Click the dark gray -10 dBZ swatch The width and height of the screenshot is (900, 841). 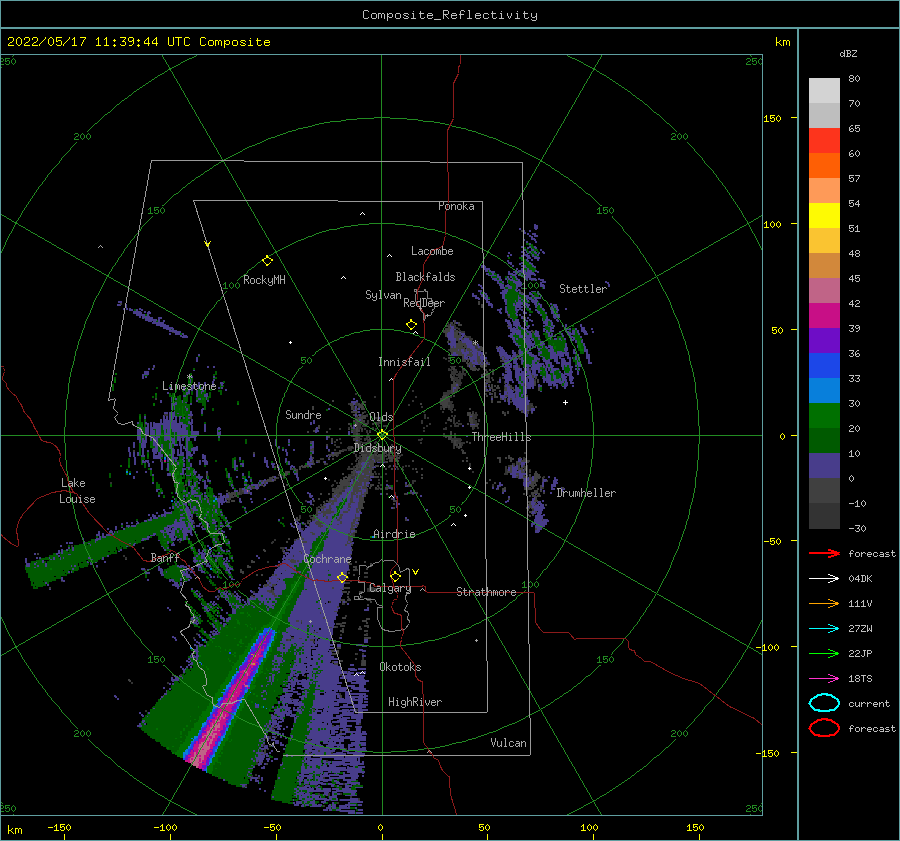pos(824,515)
